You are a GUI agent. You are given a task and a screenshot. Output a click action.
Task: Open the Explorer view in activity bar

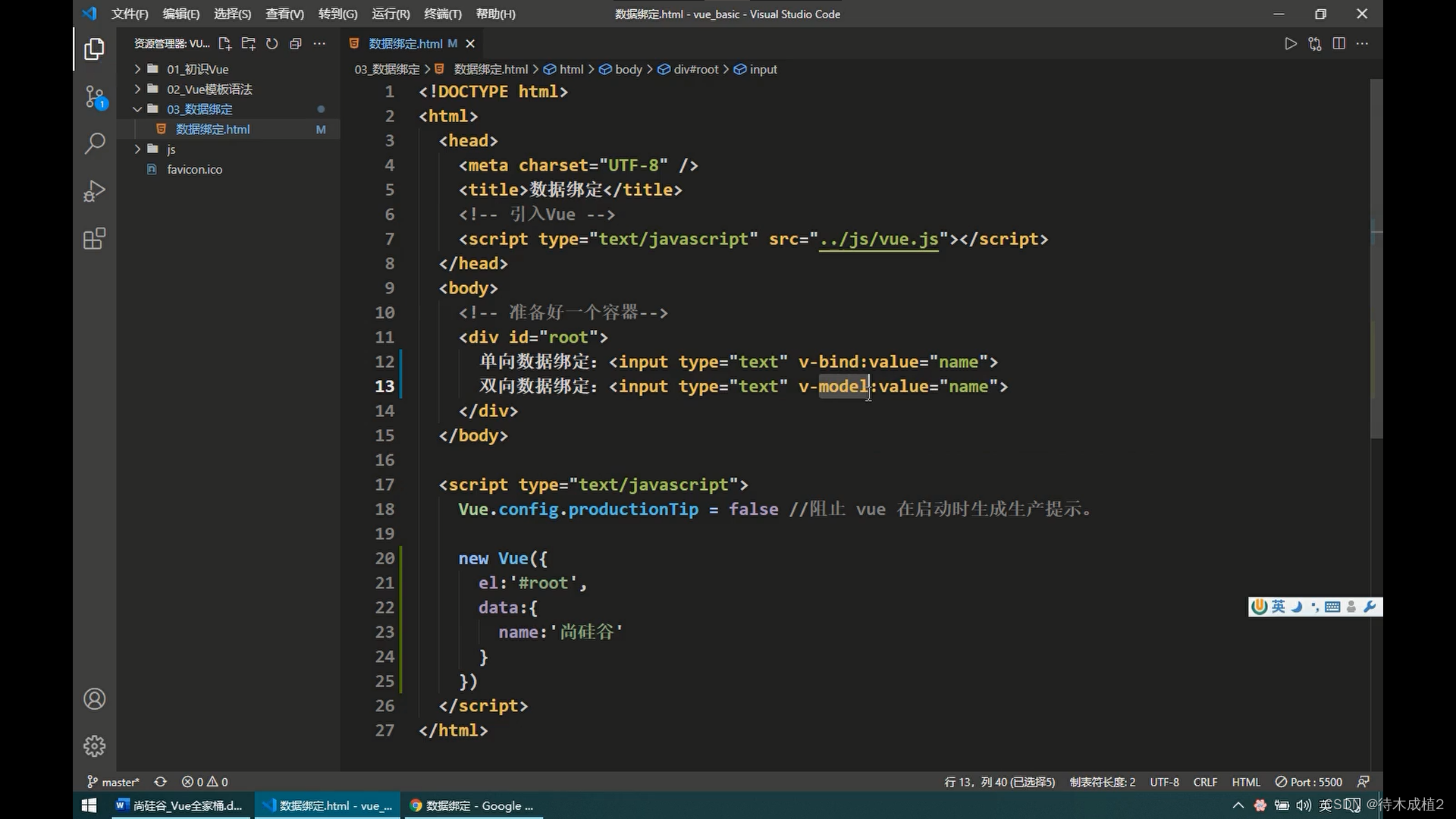point(94,49)
